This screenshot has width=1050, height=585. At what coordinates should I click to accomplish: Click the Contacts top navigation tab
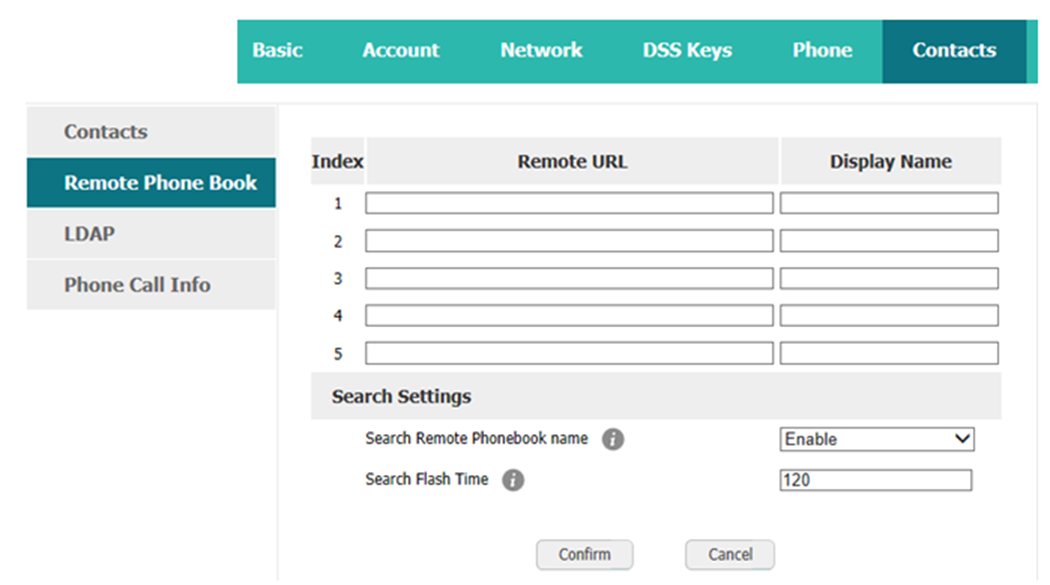tap(954, 51)
